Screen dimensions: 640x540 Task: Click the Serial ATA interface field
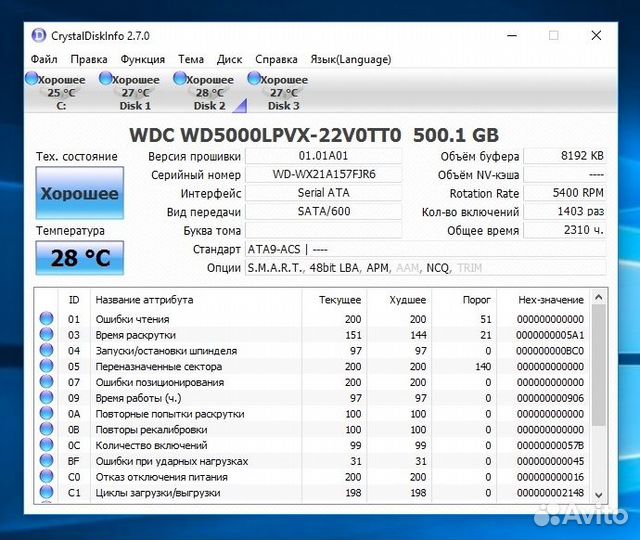(323, 193)
